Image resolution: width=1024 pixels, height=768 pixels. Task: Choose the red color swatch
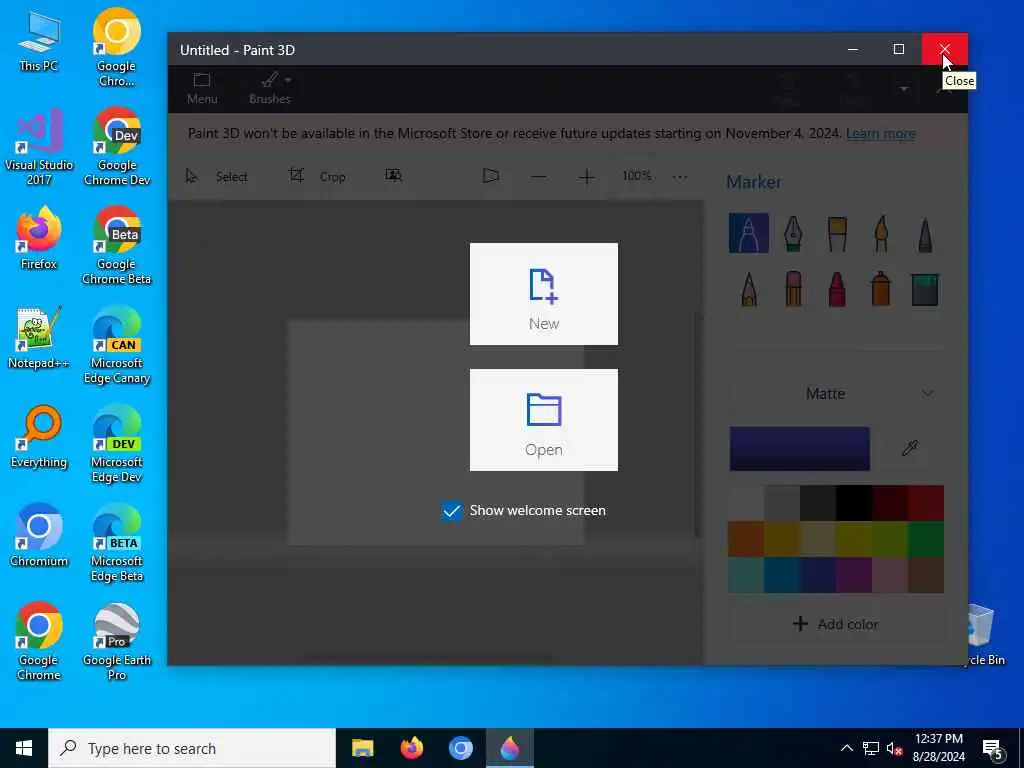click(926, 502)
